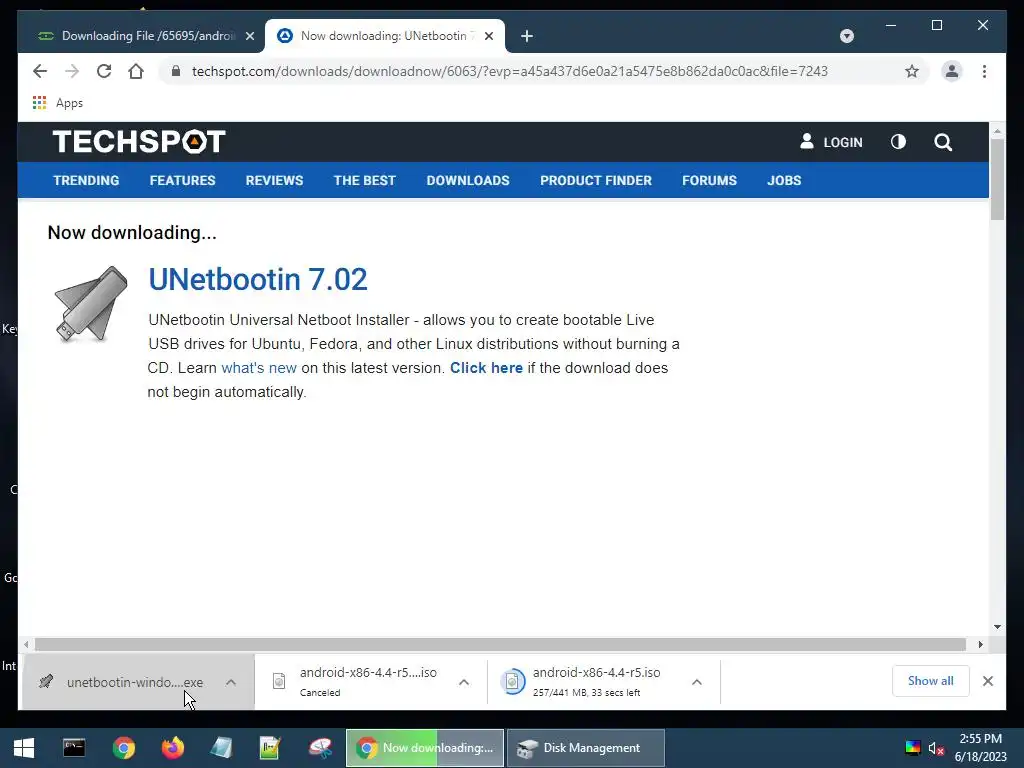Launch Chrome from the taskbar pinned icon

coord(123,748)
